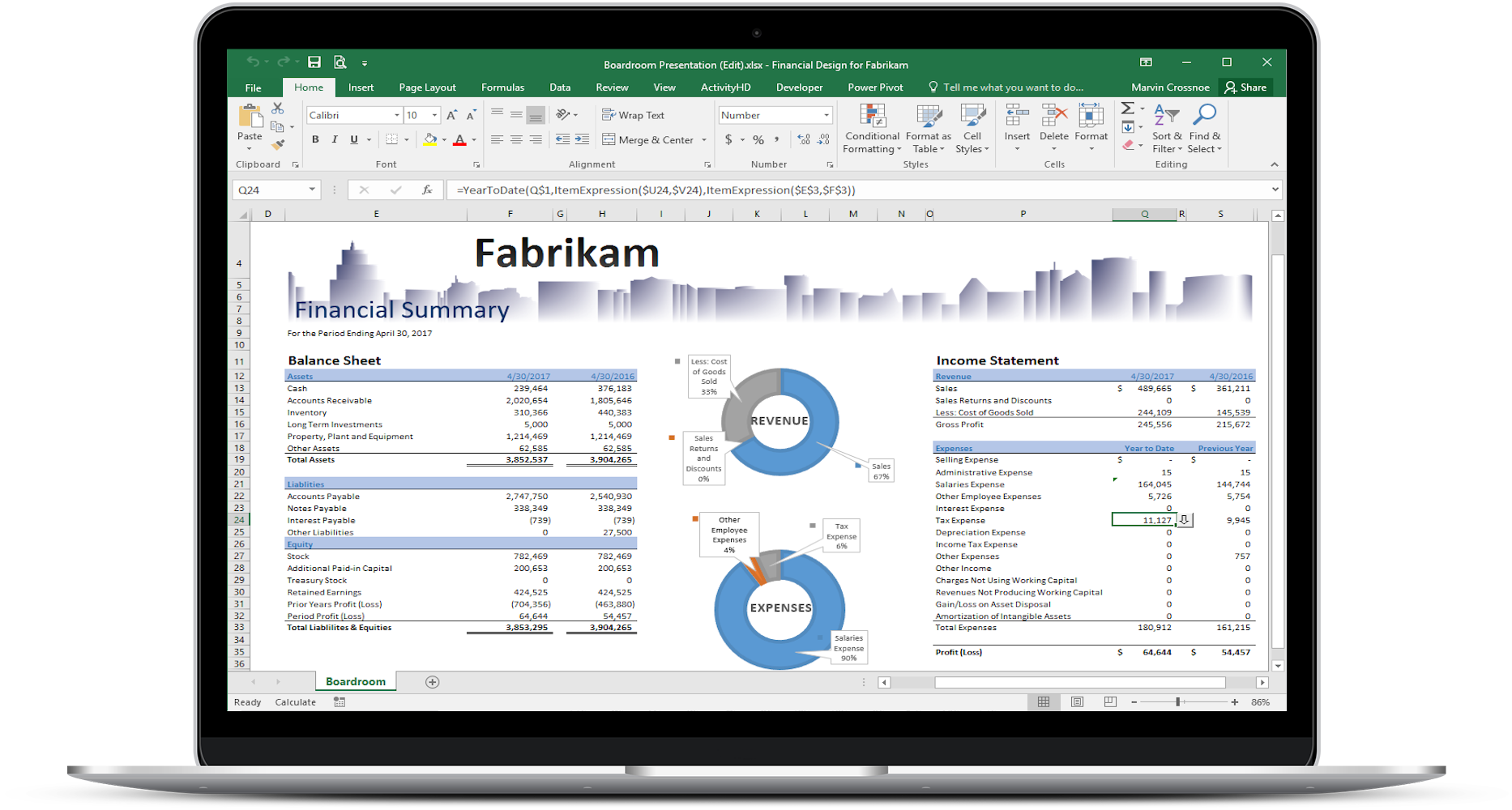
Task: Click the Format Painter brush icon
Action: tap(278, 145)
